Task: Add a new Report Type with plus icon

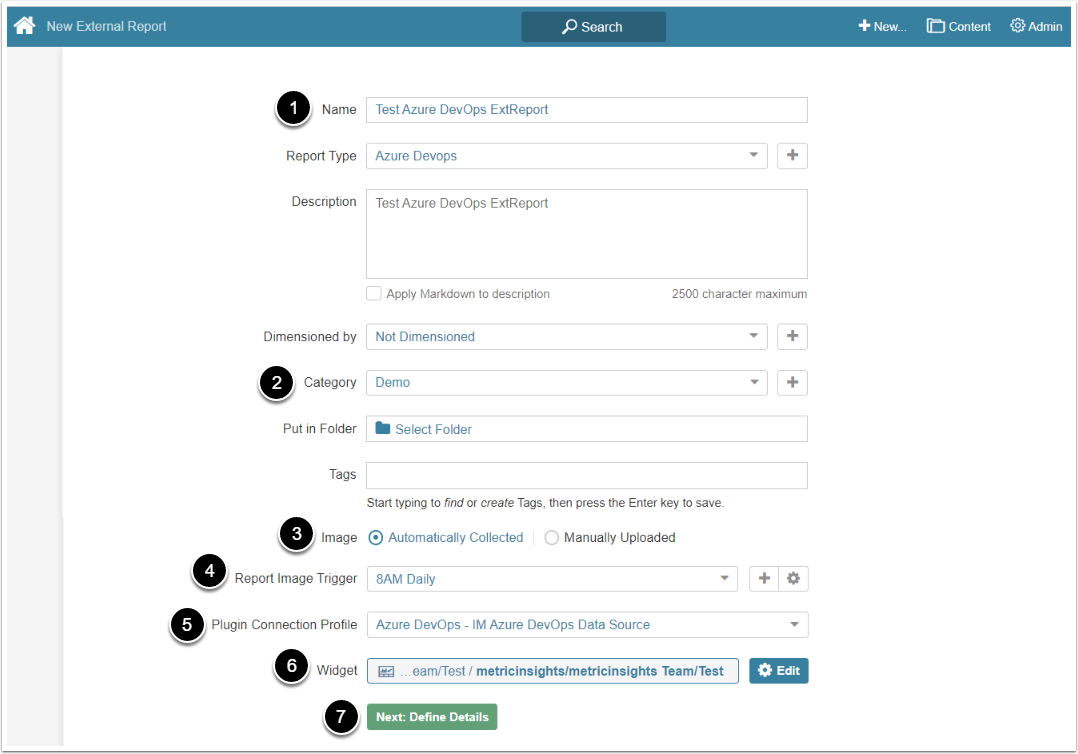Action: (x=792, y=156)
